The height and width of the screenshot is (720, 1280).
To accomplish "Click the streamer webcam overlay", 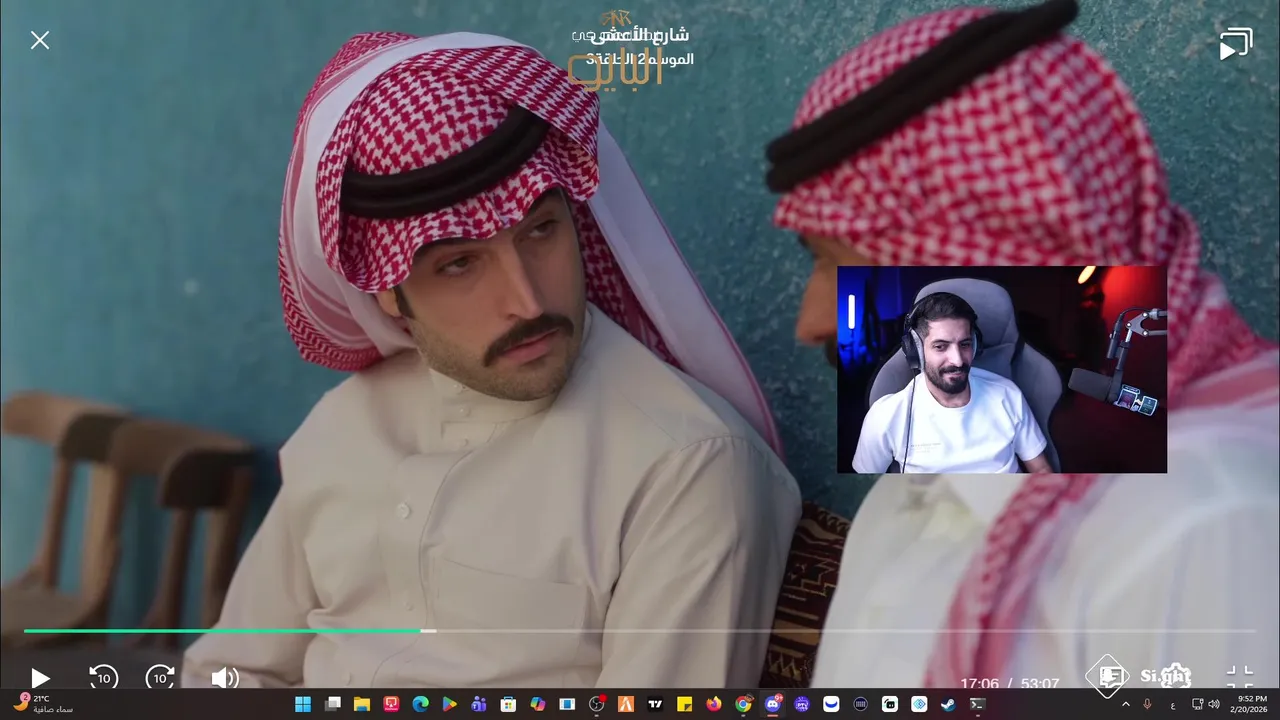I will click(x=1002, y=369).
